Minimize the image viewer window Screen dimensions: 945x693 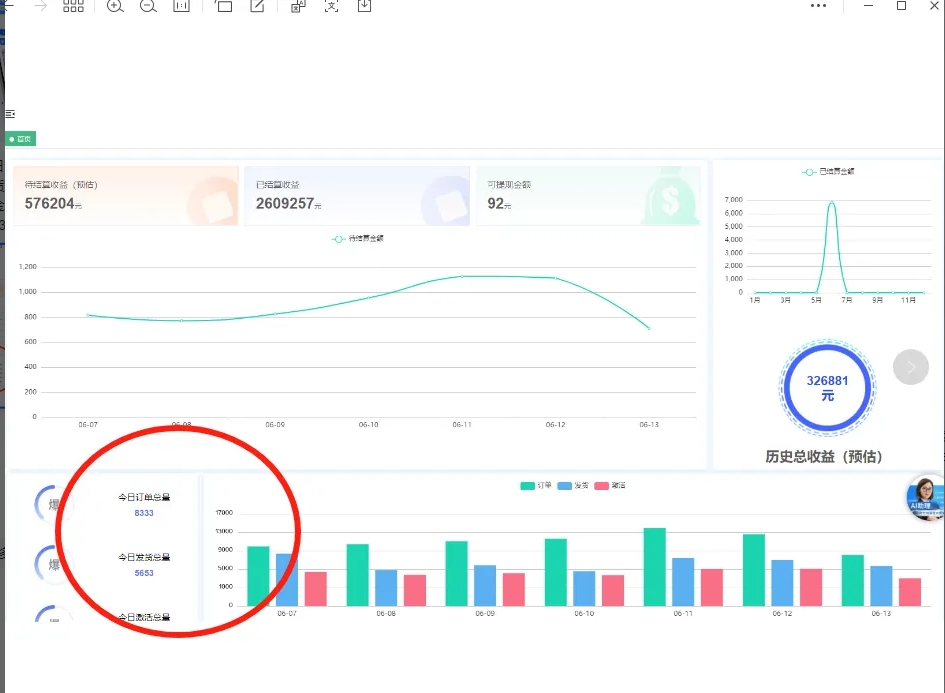pos(868,6)
